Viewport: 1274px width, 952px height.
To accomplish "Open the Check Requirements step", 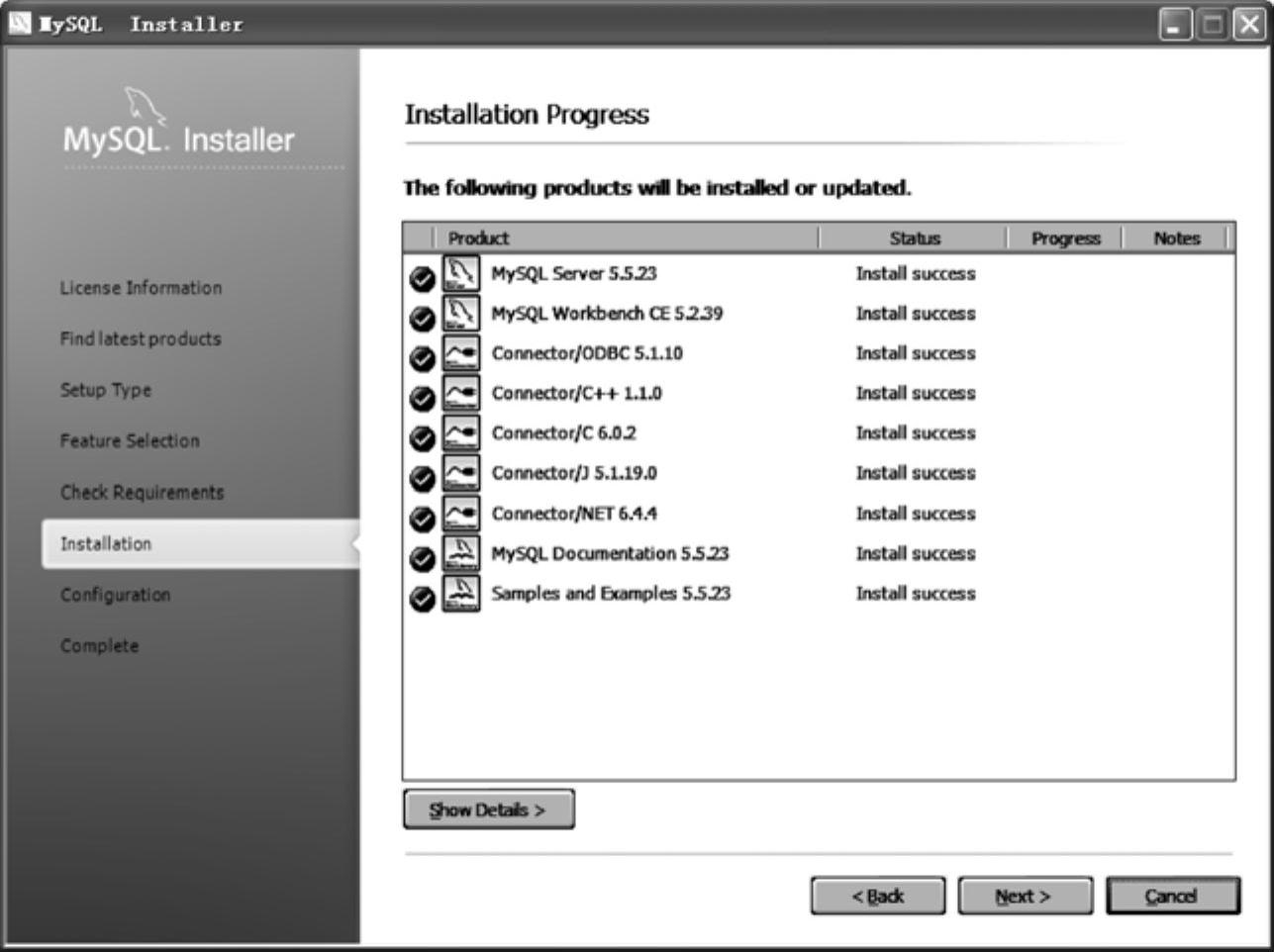I will (142, 493).
